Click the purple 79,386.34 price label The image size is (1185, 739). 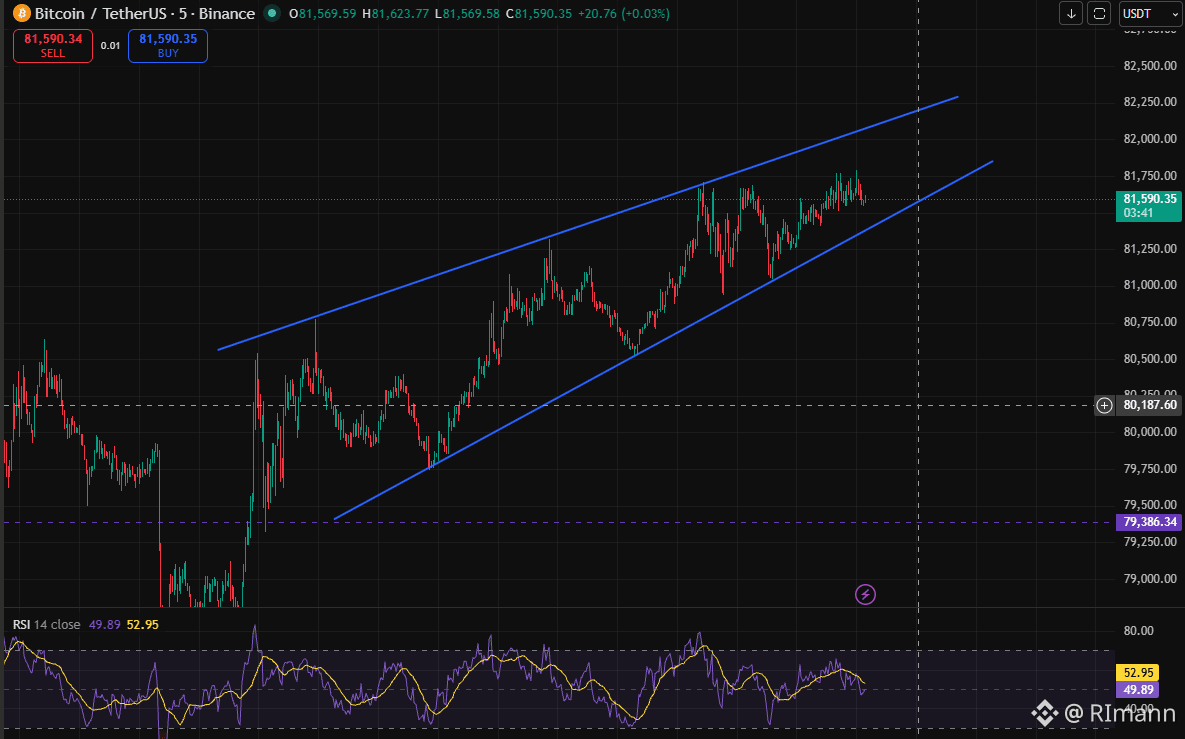1149,522
